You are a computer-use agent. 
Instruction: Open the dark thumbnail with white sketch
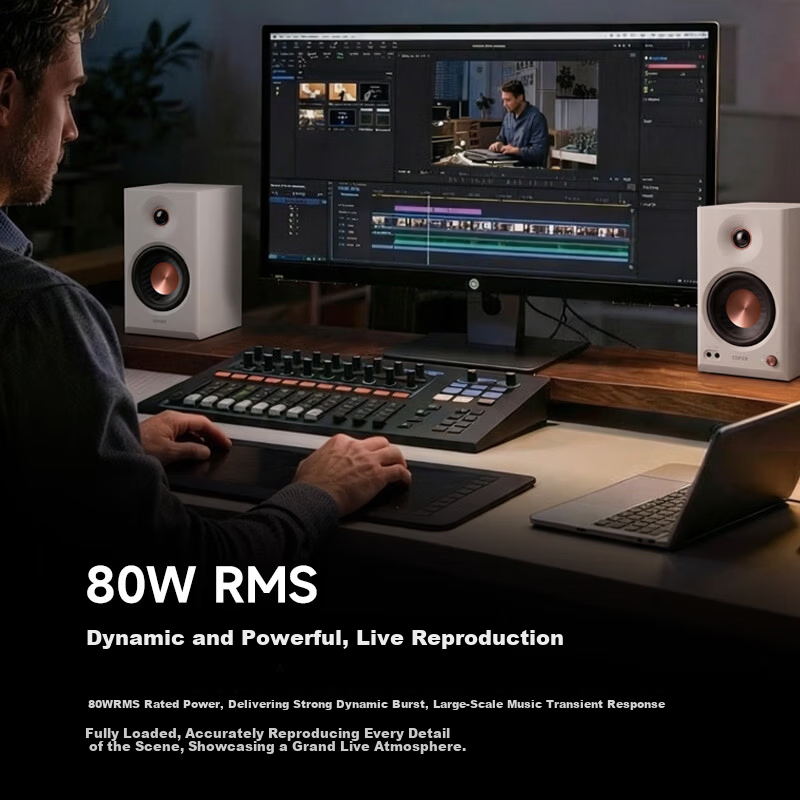pos(374,93)
